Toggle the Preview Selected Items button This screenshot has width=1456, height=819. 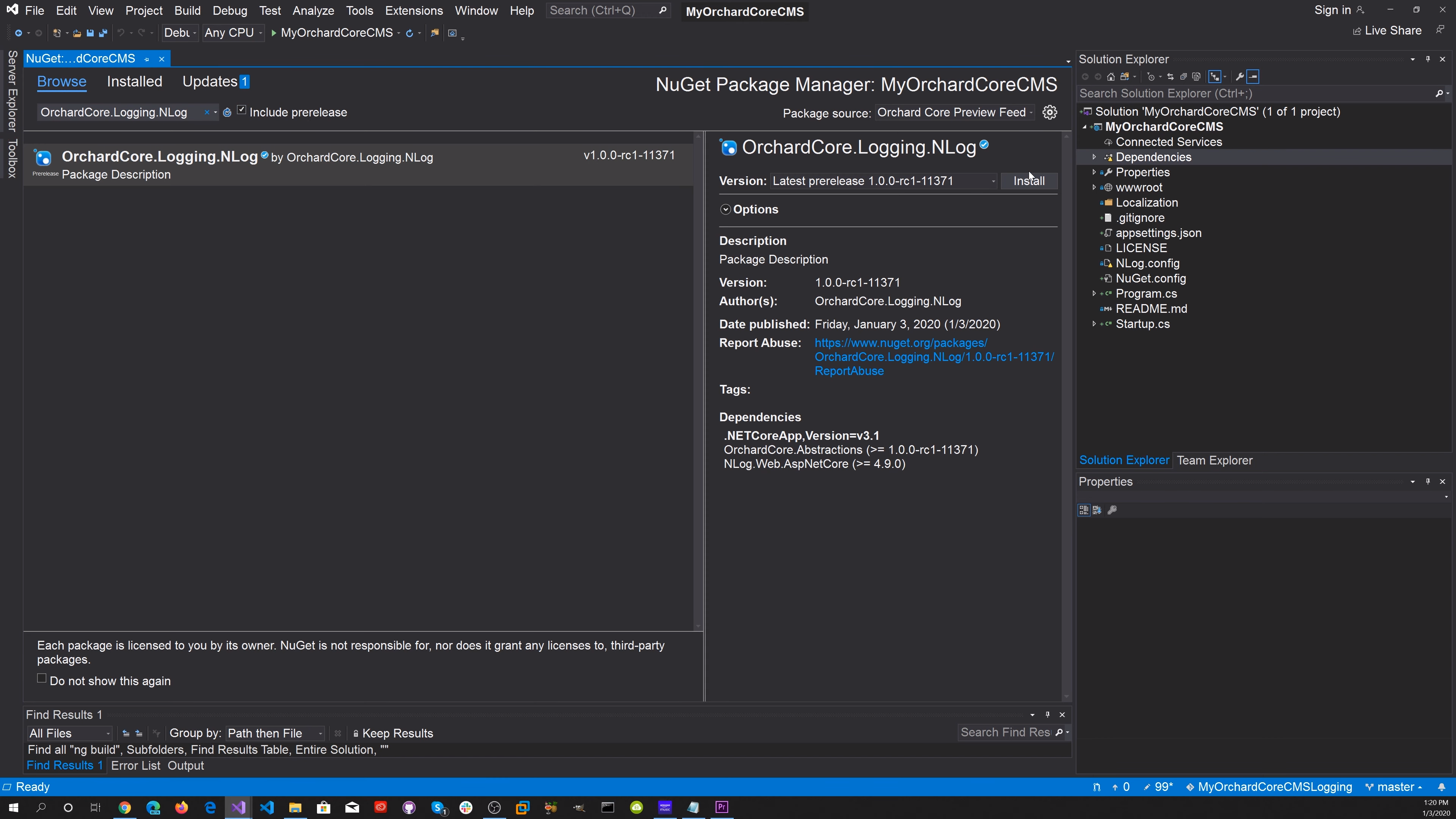(x=1253, y=77)
